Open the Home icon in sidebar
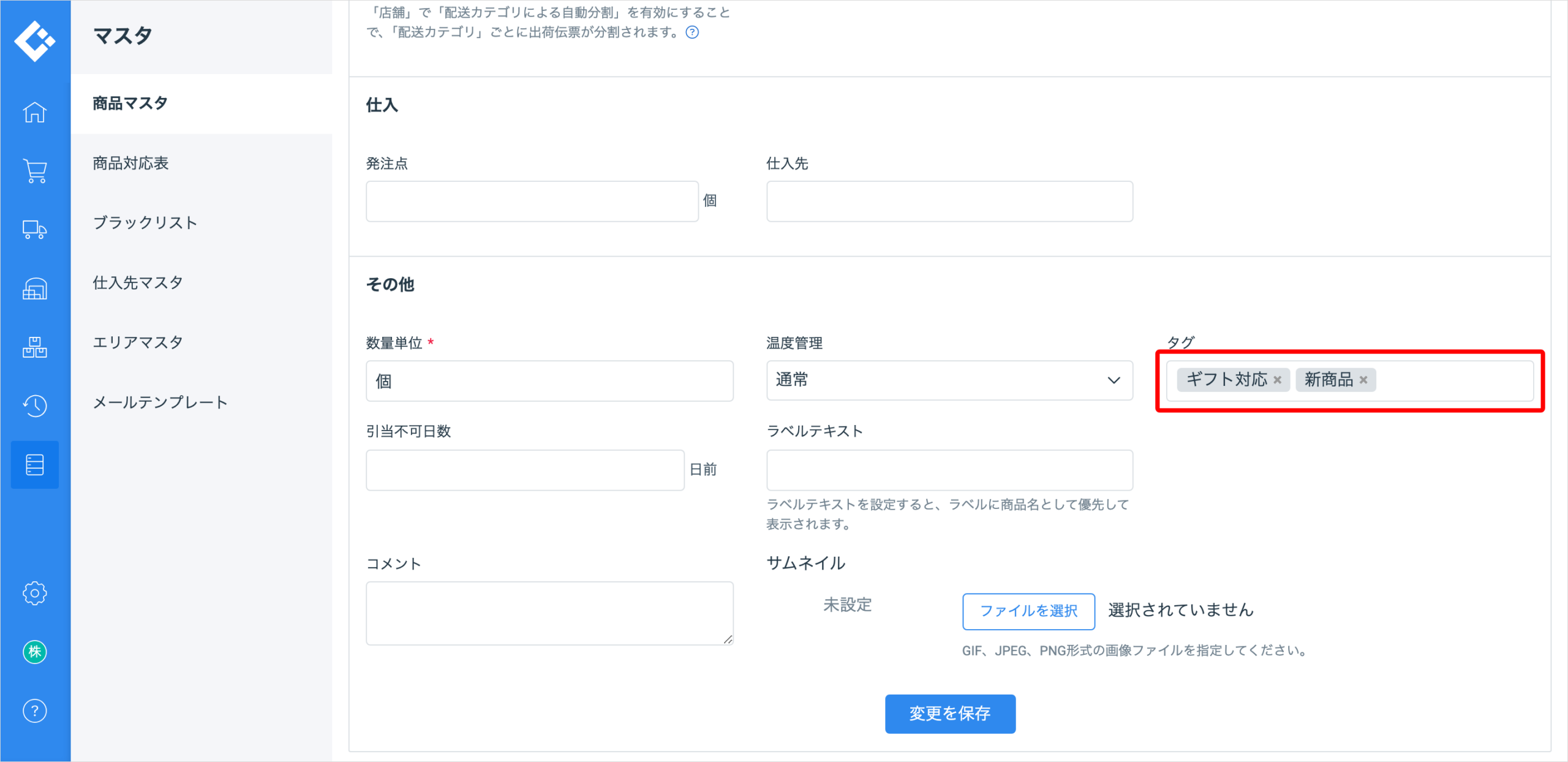Screen dimensions: 1568x762 click(x=35, y=112)
